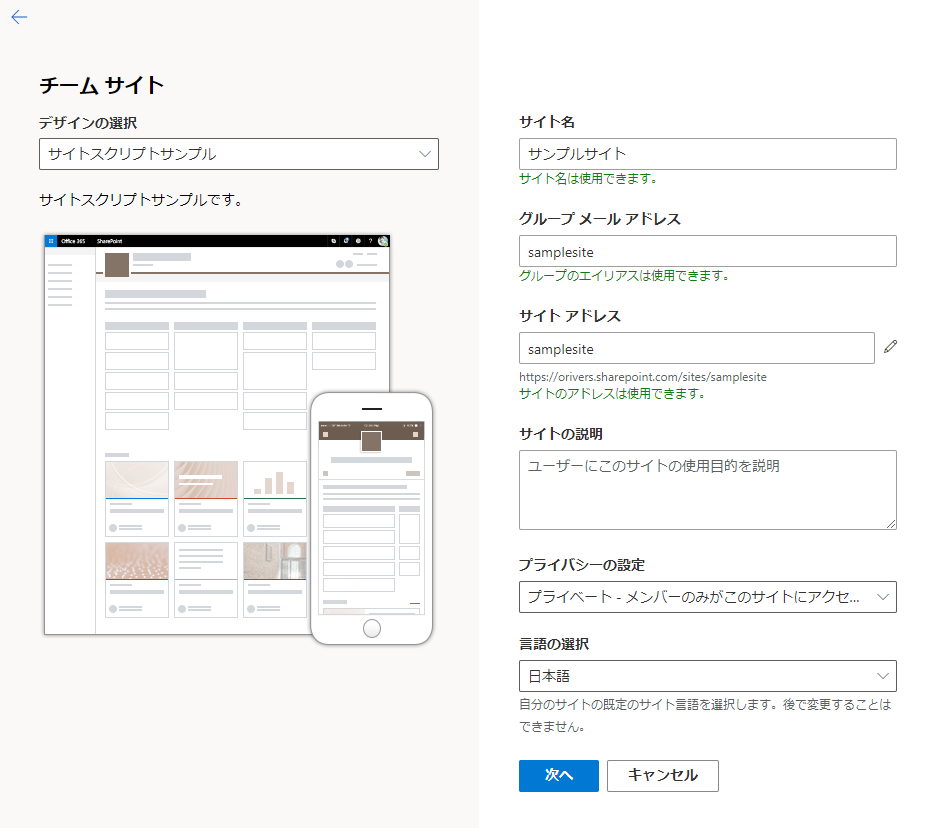Click the グループ メール アドレス input field

[707, 252]
